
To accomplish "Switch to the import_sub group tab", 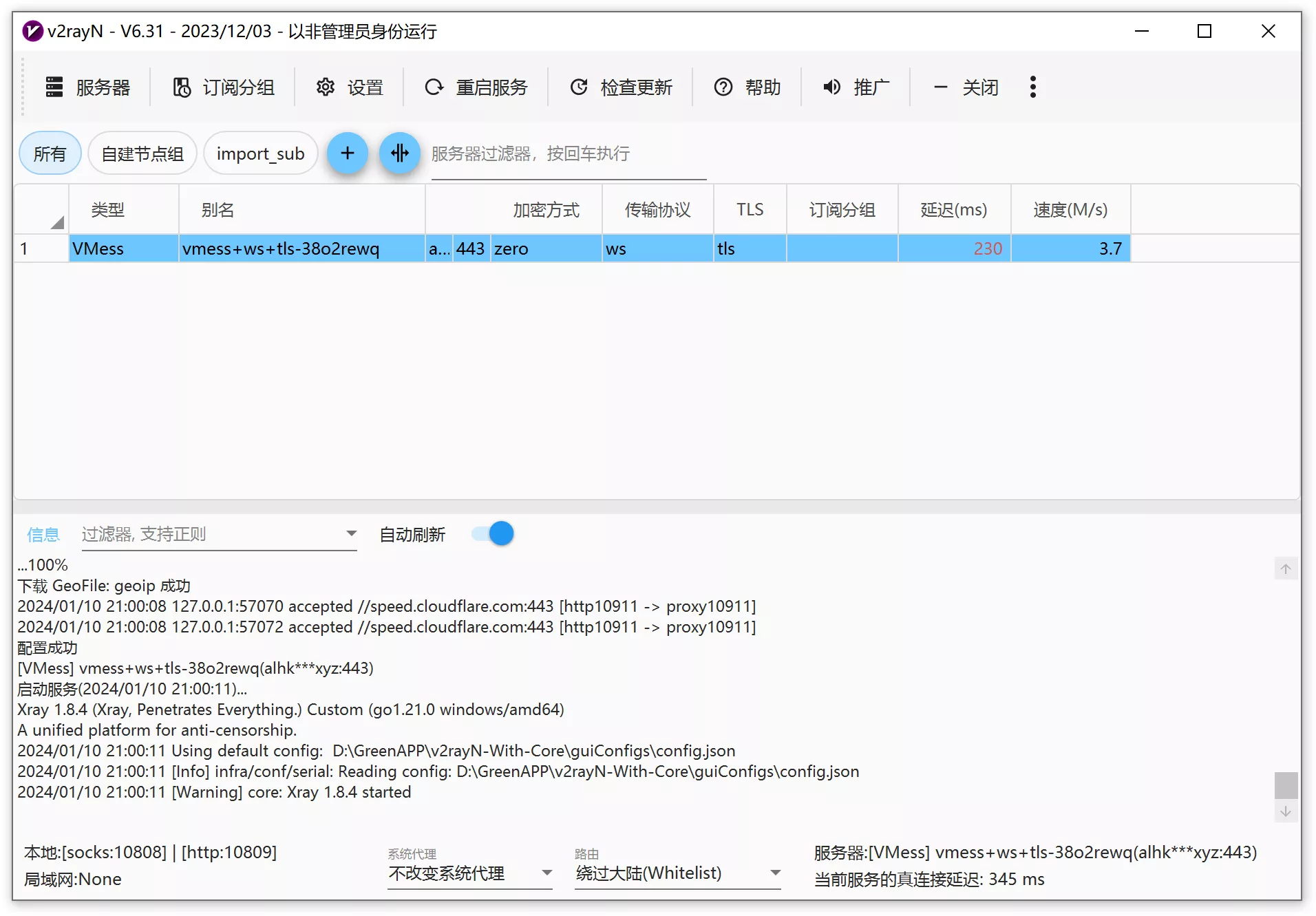I will [260, 153].
